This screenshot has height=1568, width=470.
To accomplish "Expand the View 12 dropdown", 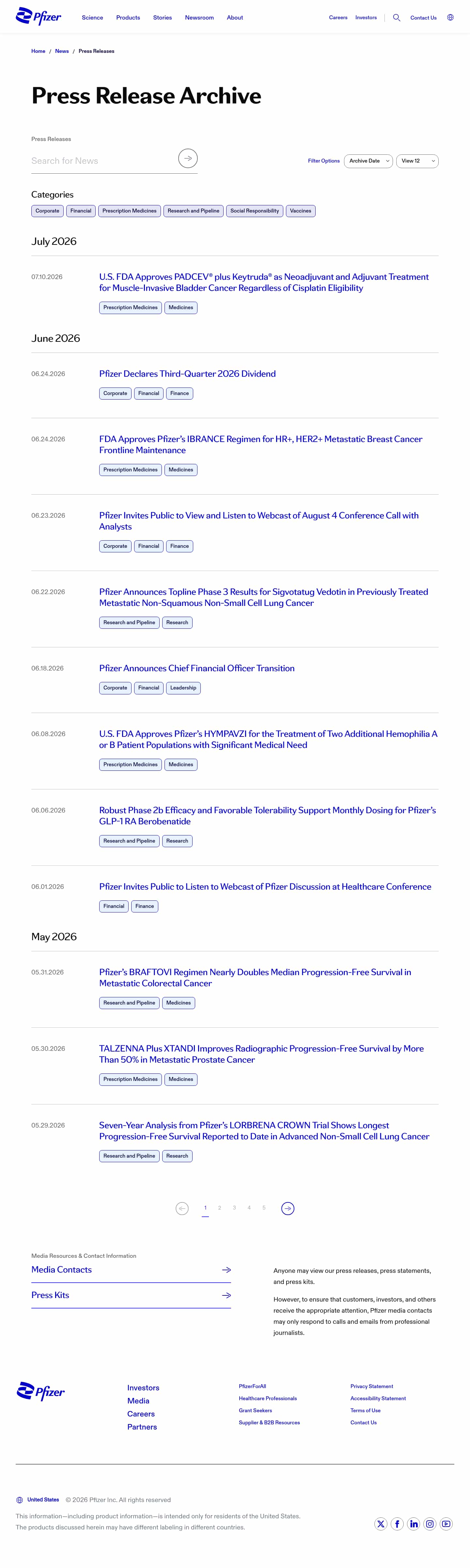I will click(x=418, y=161).
